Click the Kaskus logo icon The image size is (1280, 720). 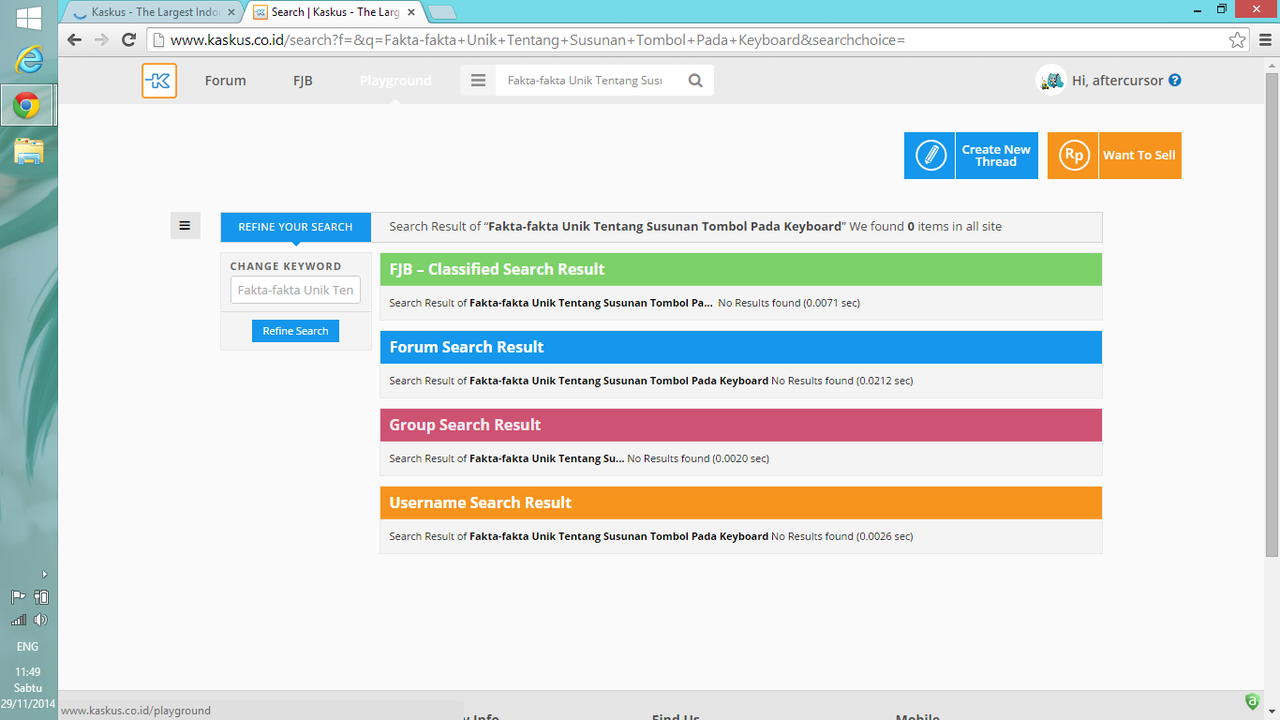159,81
